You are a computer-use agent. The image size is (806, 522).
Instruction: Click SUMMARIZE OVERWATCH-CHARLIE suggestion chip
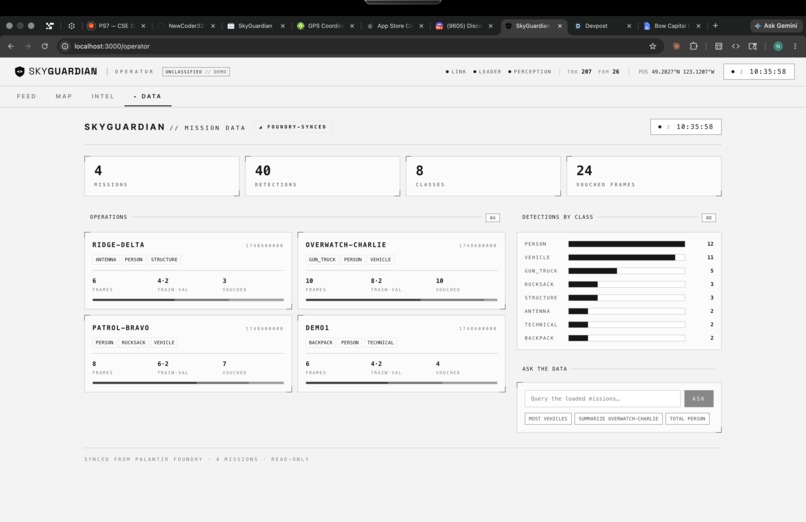point(618,419)
